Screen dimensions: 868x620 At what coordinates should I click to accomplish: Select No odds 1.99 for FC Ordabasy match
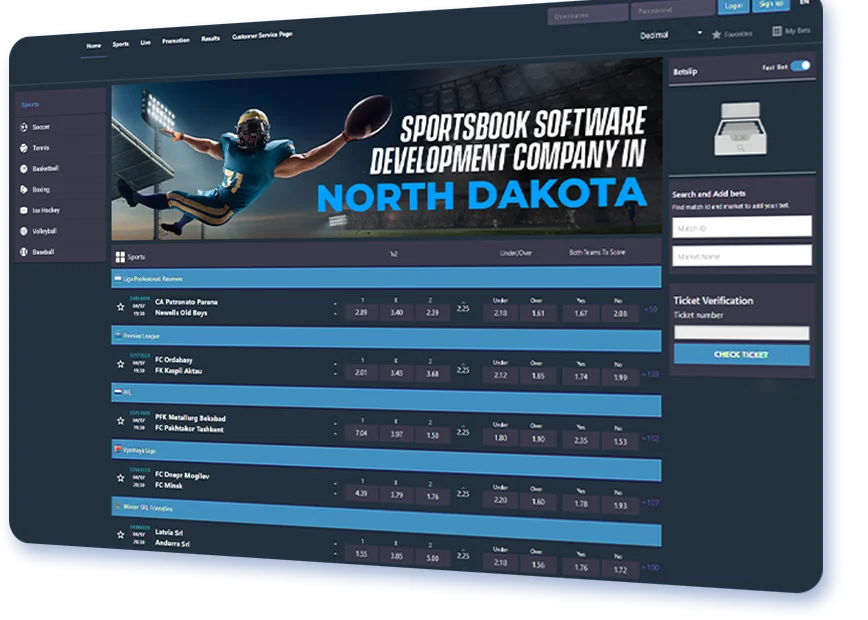(620, 377)
